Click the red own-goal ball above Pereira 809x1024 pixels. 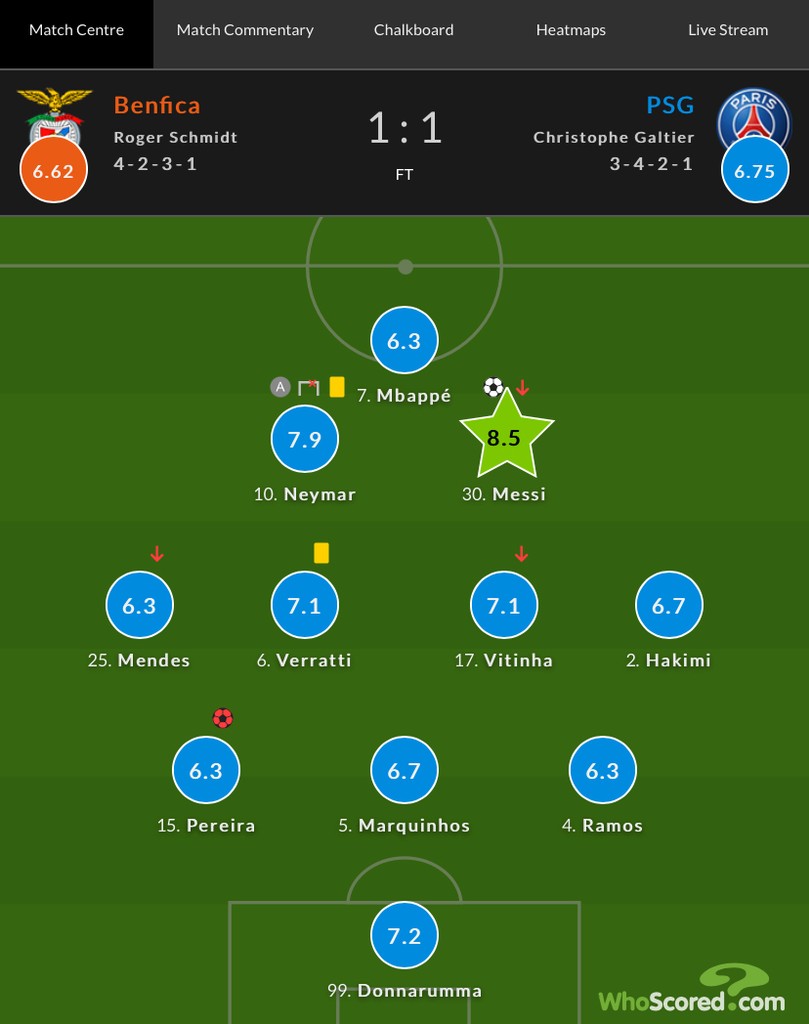[223, 718]
